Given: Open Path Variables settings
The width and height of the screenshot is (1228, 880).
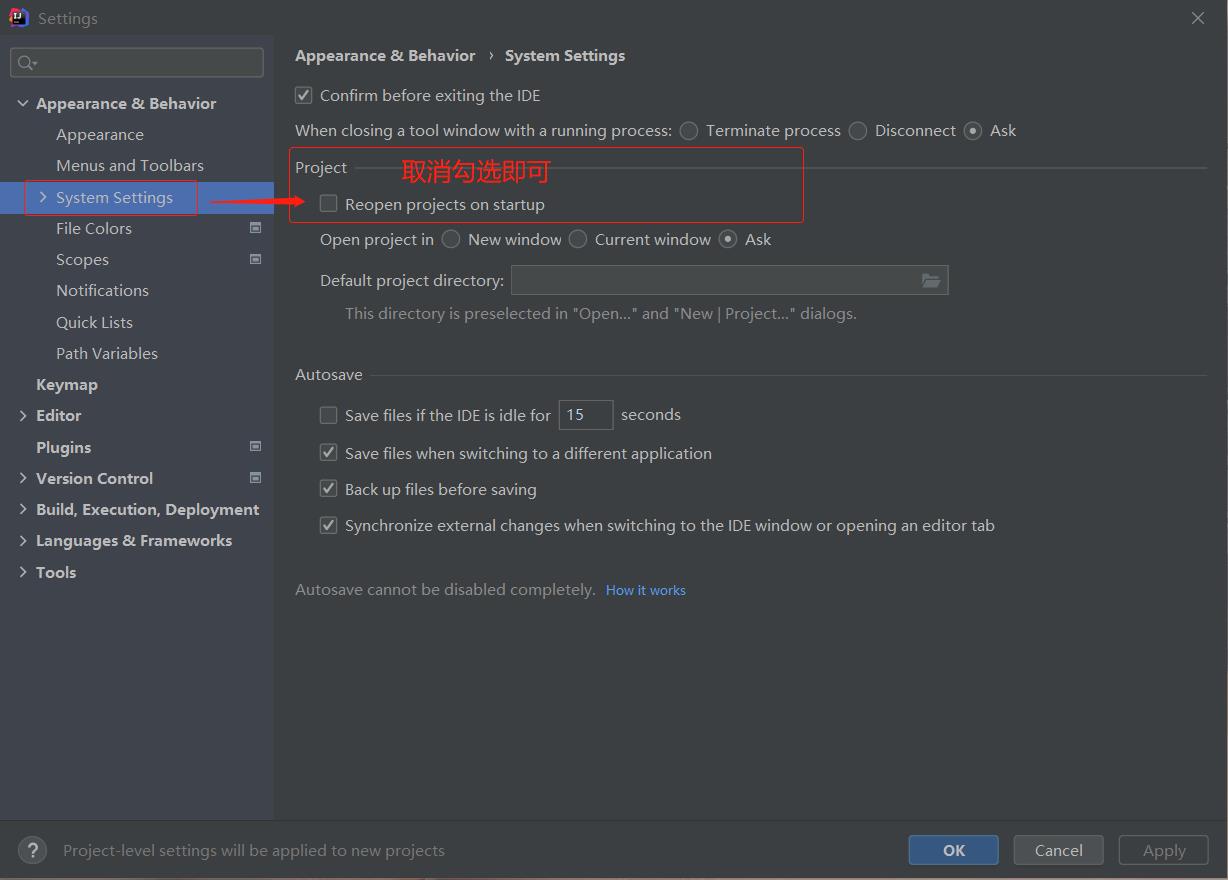Looking at the screenshot, I should (107, 353).
